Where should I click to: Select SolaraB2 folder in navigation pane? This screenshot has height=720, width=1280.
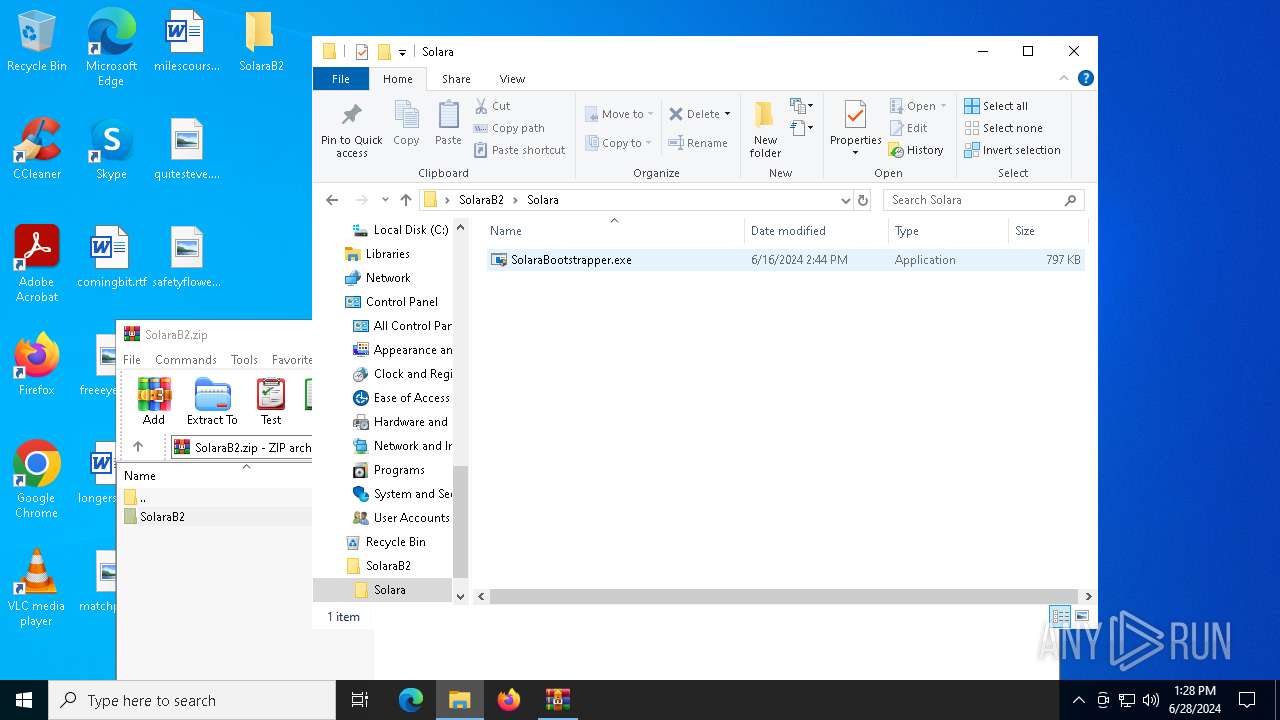(x=378, y=566)
